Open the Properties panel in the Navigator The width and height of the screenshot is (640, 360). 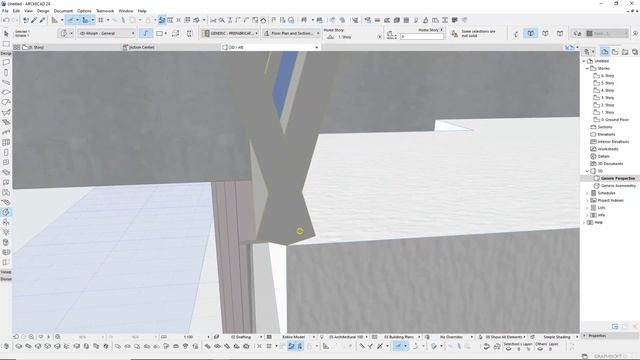598,336
